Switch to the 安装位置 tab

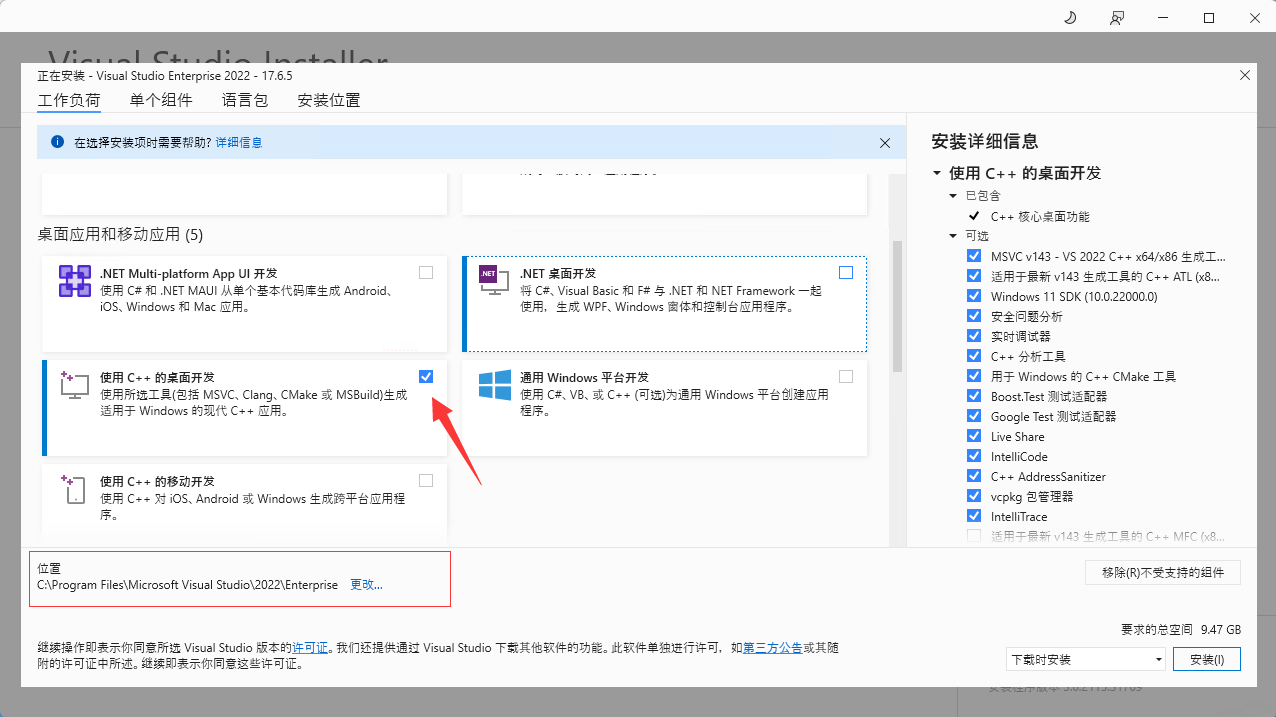(329, 100)
